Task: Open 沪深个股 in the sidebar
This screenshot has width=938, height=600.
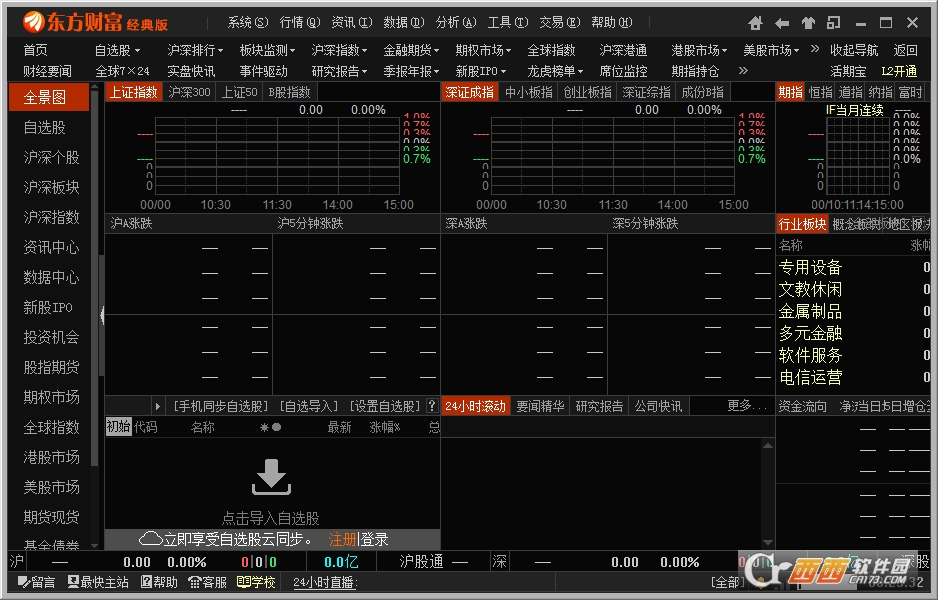Action: (51, 157)
